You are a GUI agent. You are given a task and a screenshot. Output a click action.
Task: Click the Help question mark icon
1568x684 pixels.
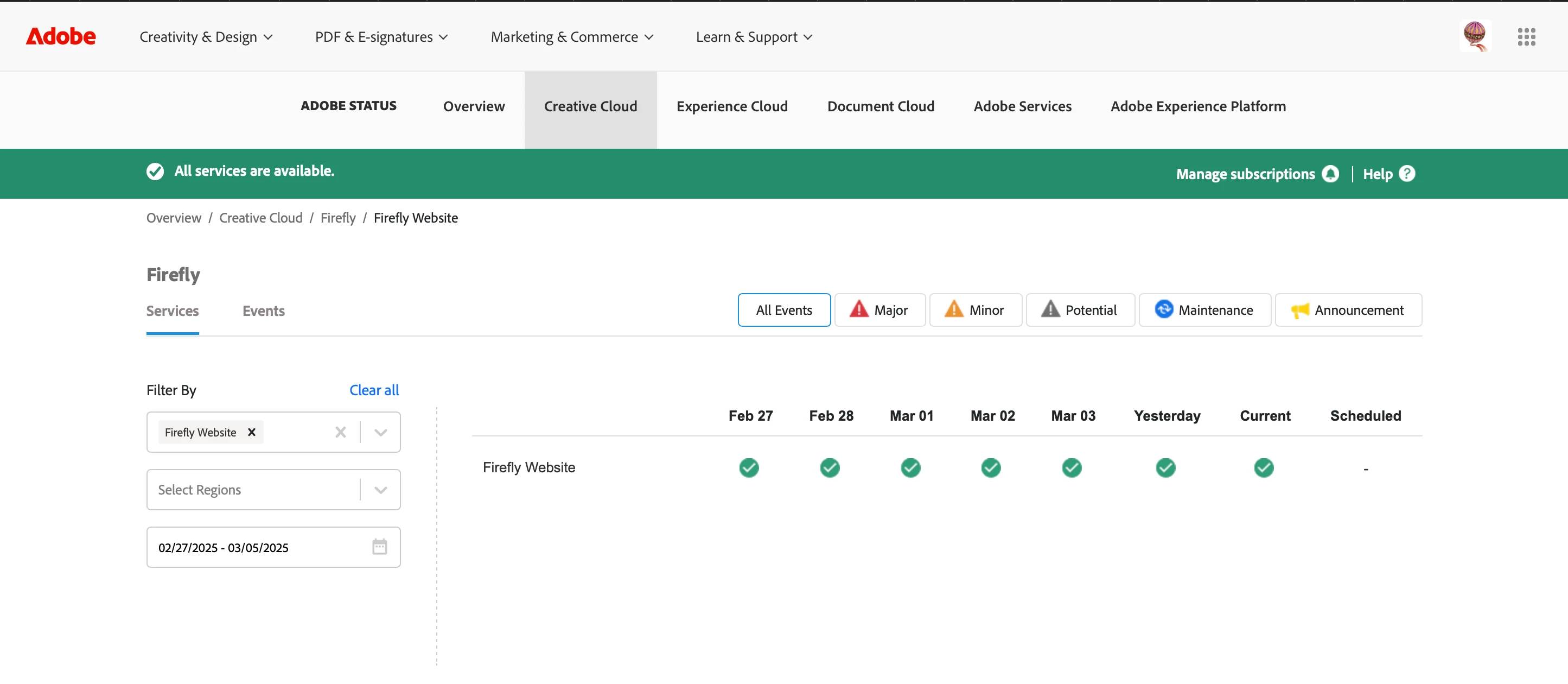coord(1407,174)
